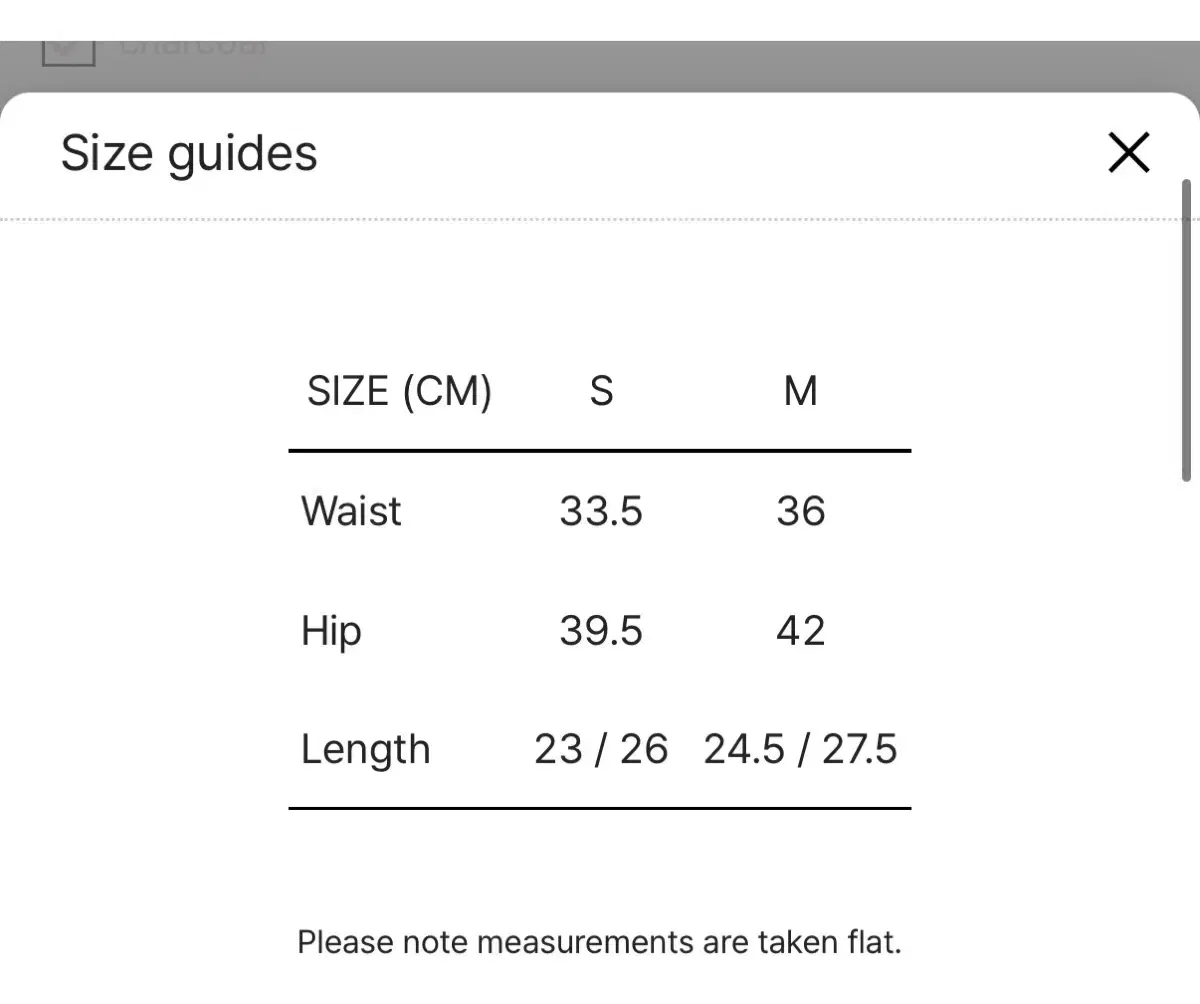
Task: Click the 33.5 waist value
Action: point(601,511)
